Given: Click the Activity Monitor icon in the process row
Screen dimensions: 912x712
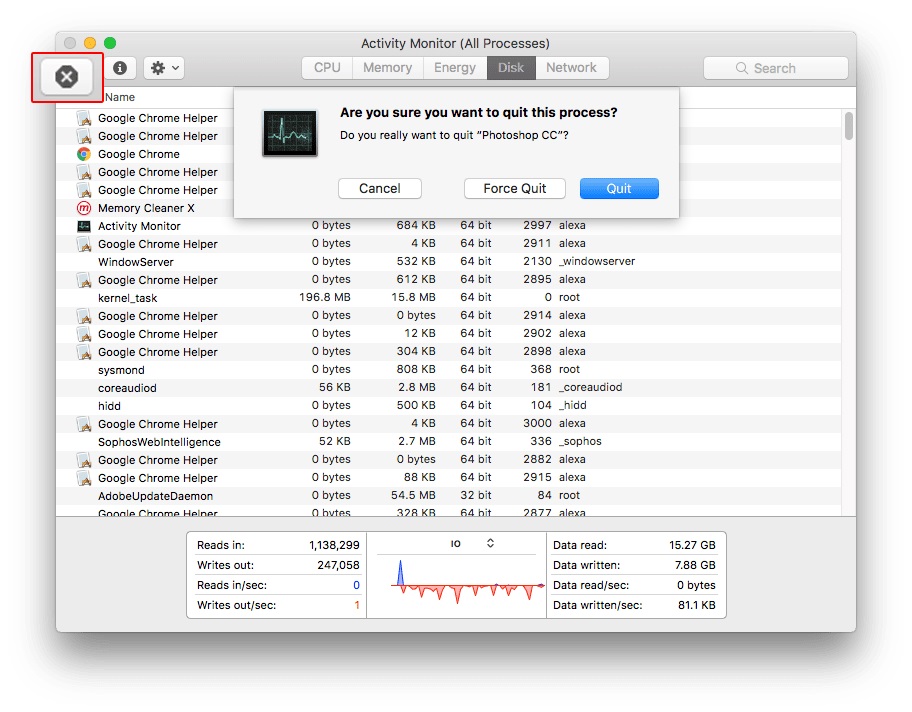Looking at the screenshot, I should coord(84,226).
